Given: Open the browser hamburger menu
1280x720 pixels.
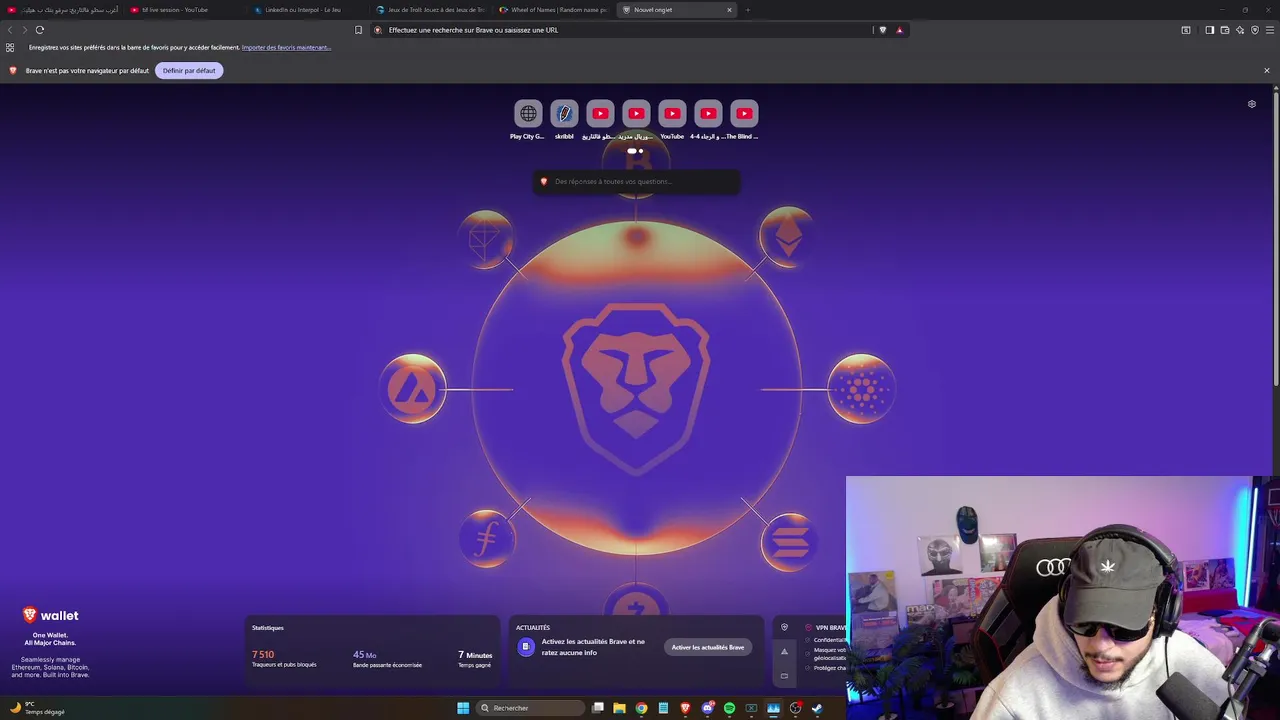Looking at the screenshot, I should click(1270, 30).
